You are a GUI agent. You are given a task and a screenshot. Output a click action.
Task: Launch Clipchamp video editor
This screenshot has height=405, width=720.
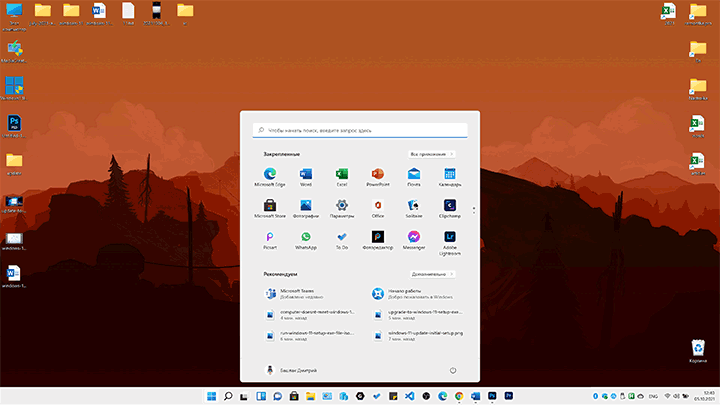(450, 208)
